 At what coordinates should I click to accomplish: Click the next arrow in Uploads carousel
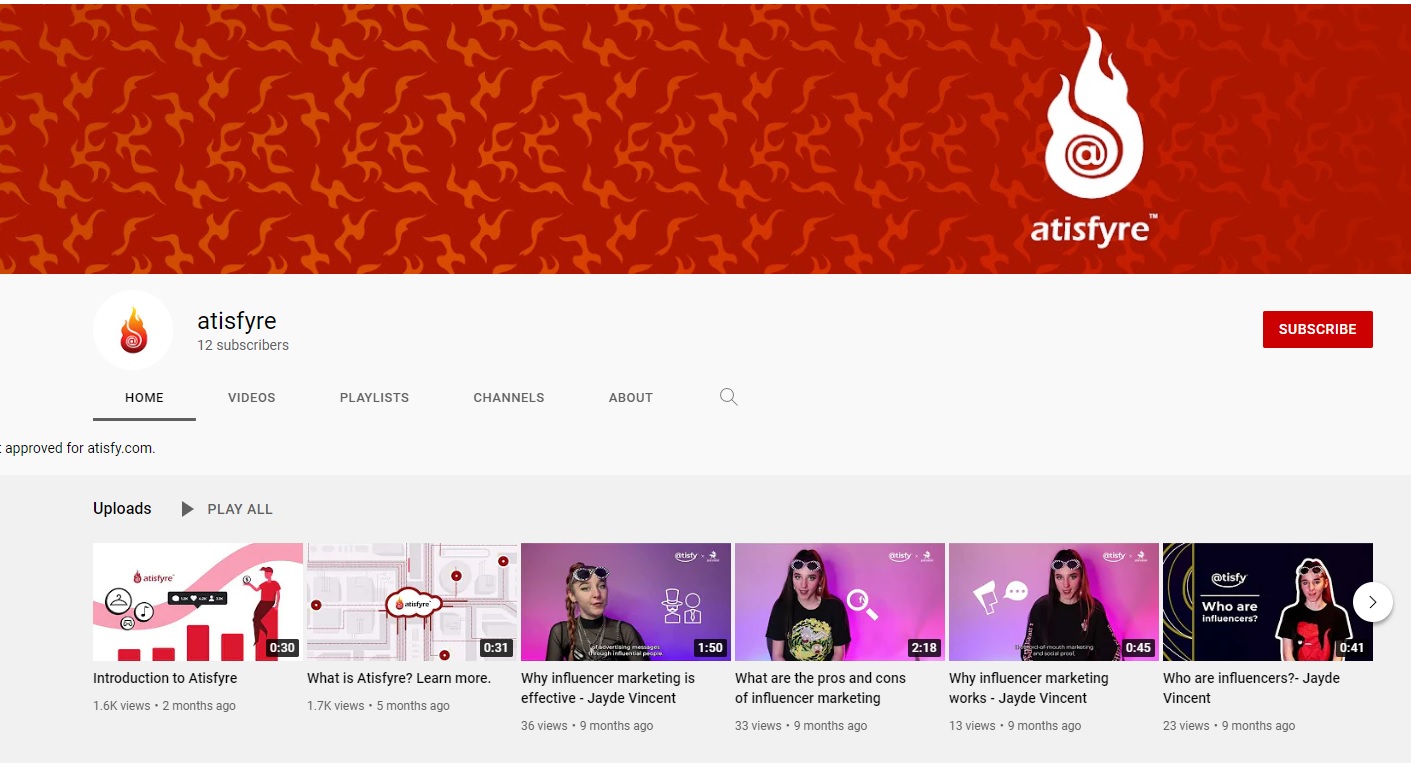click(x=1372, y=602)
